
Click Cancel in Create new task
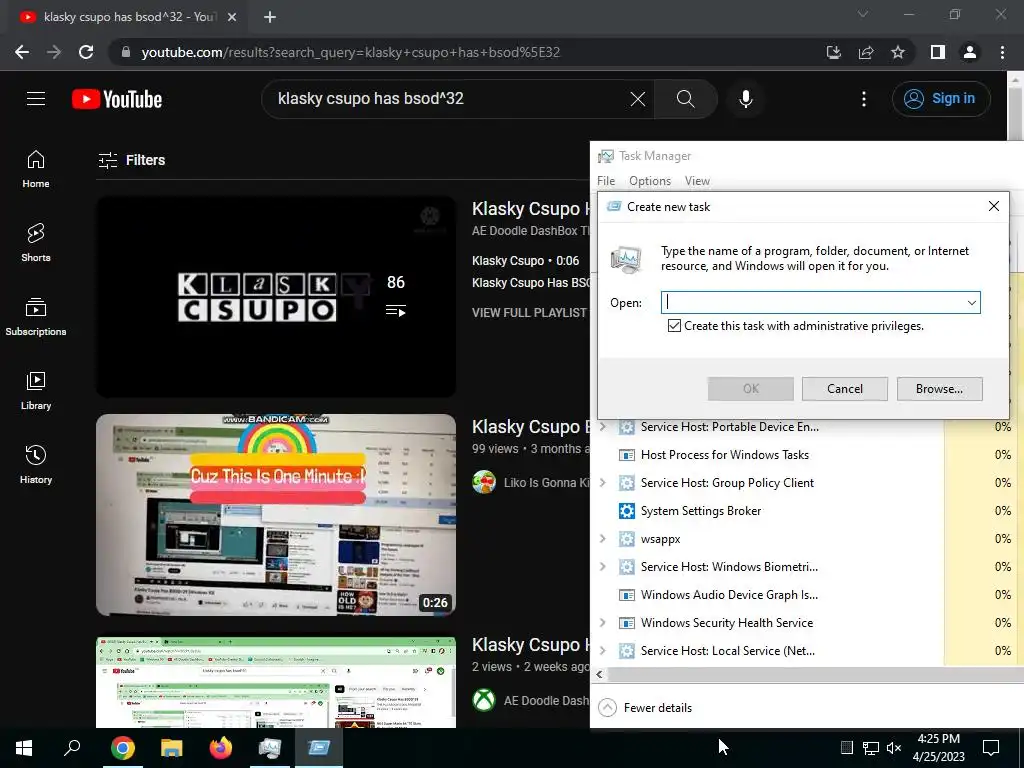point(844,389)
